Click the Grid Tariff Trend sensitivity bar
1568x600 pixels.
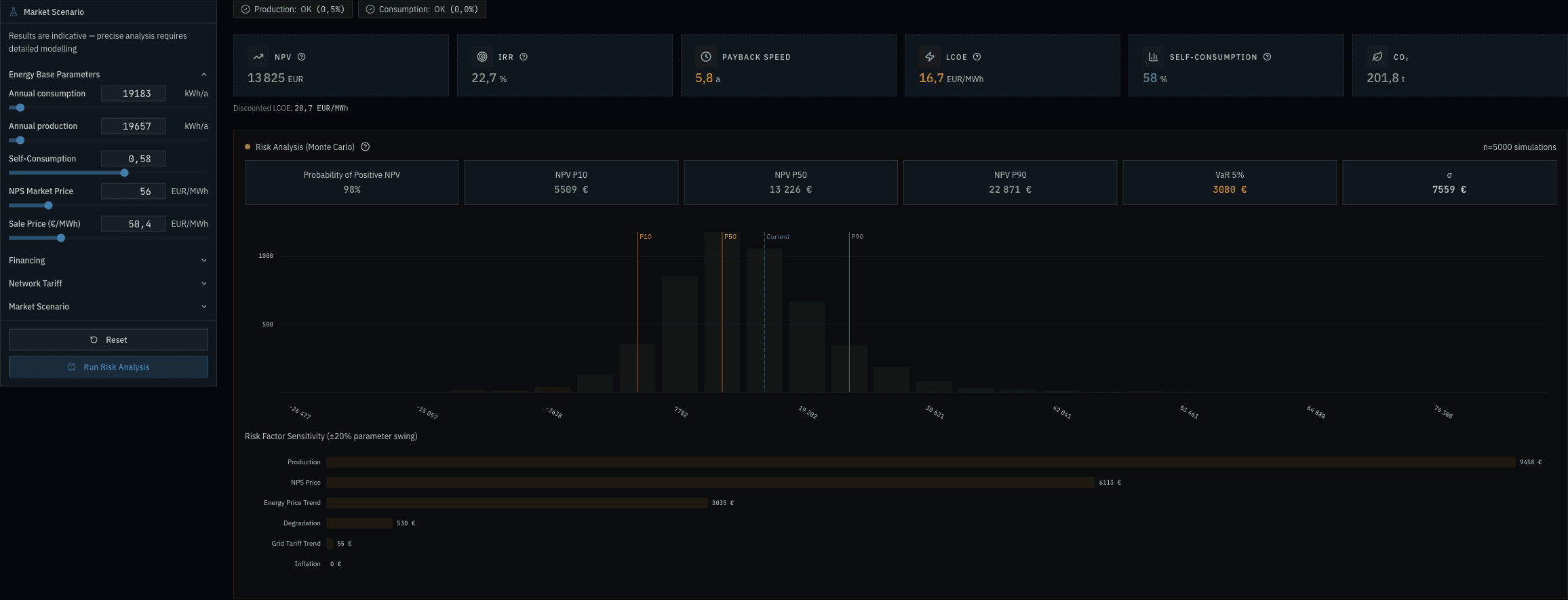330,544
